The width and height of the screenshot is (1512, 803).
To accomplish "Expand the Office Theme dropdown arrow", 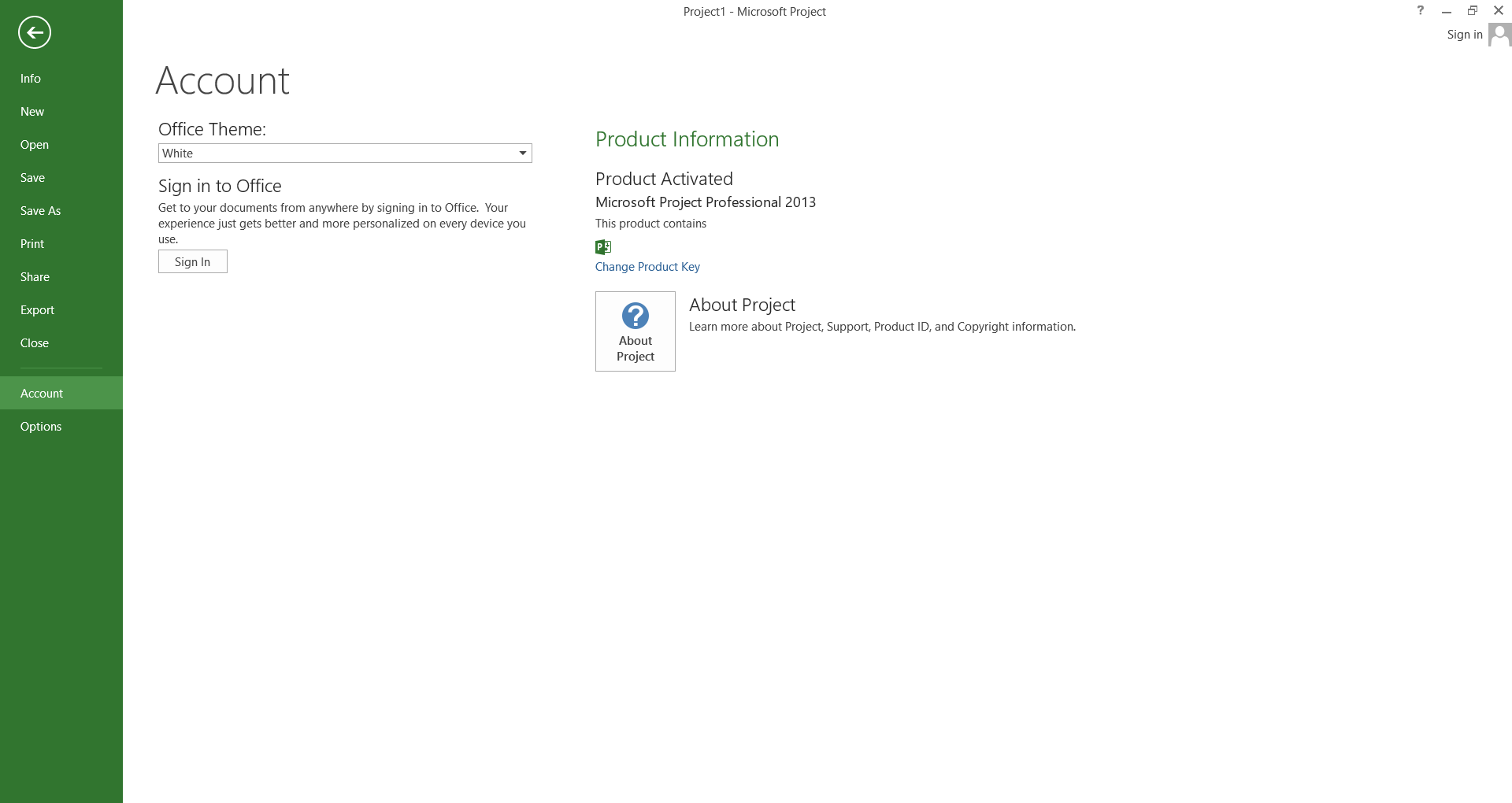I will 522,154.
